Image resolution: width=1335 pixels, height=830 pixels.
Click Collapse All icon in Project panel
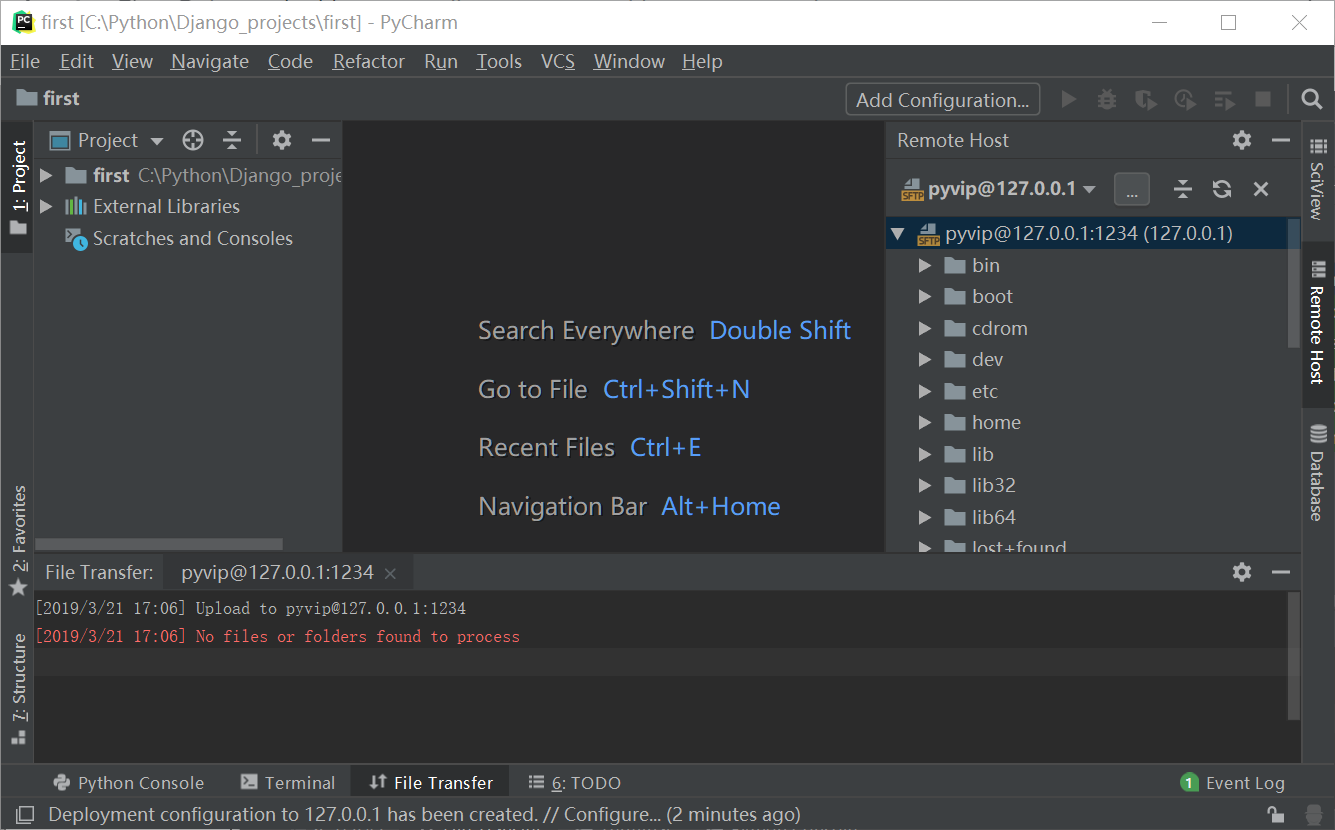click(x=232, y=140)
